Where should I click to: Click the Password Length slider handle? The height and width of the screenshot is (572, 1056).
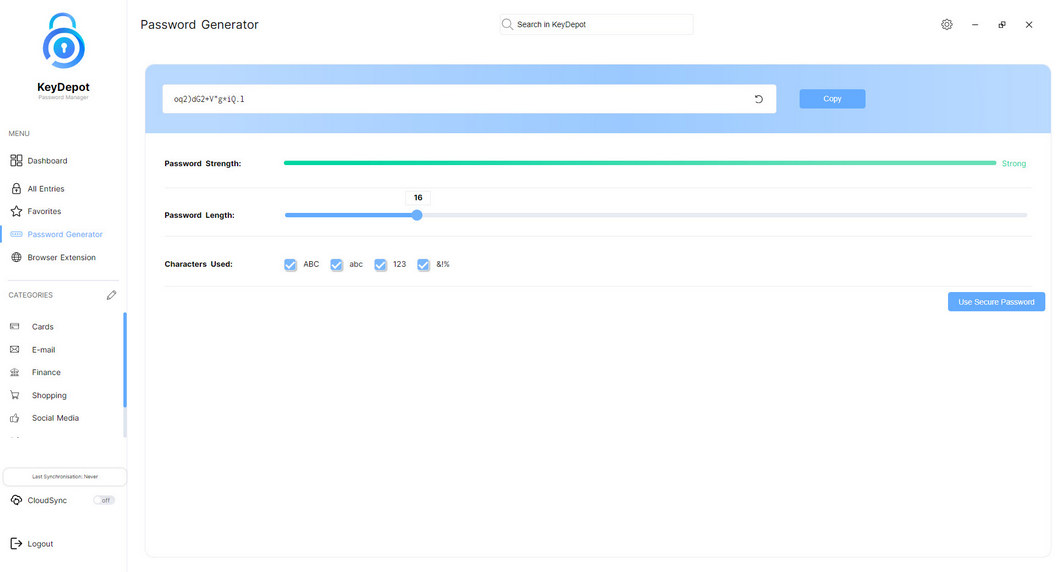[417, 215]
